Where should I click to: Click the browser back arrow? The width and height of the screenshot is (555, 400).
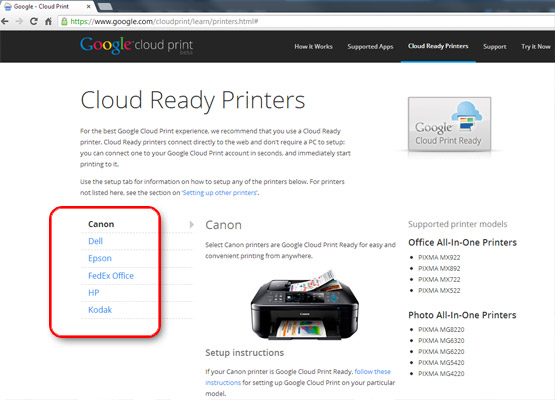tap(5, 22)
